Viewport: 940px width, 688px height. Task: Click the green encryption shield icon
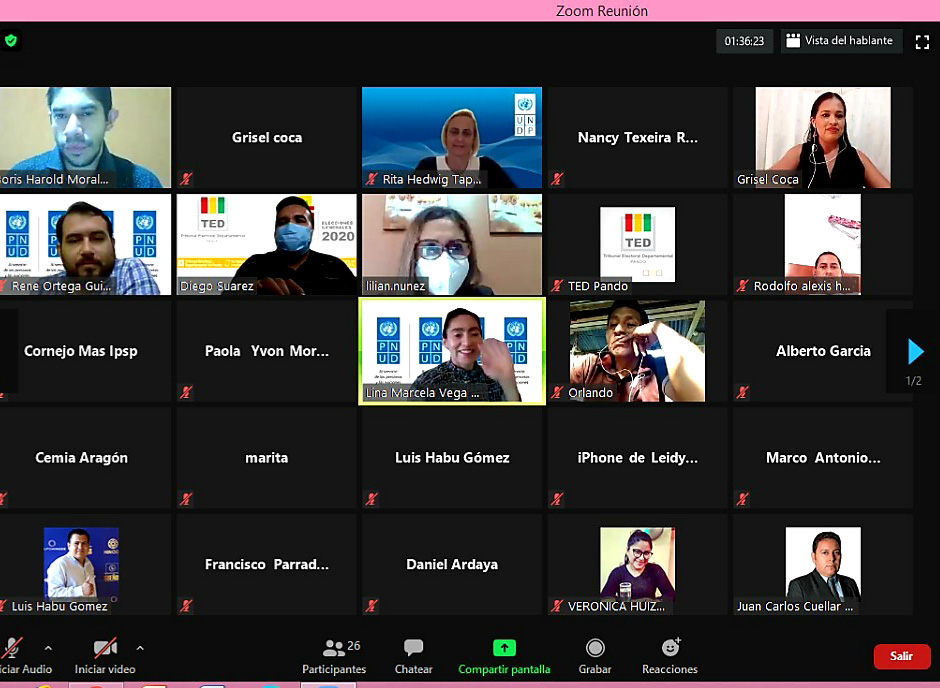[11, 41]
